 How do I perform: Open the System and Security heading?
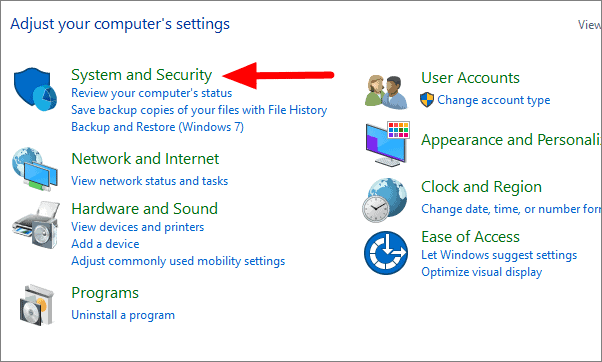coord(141,75)
